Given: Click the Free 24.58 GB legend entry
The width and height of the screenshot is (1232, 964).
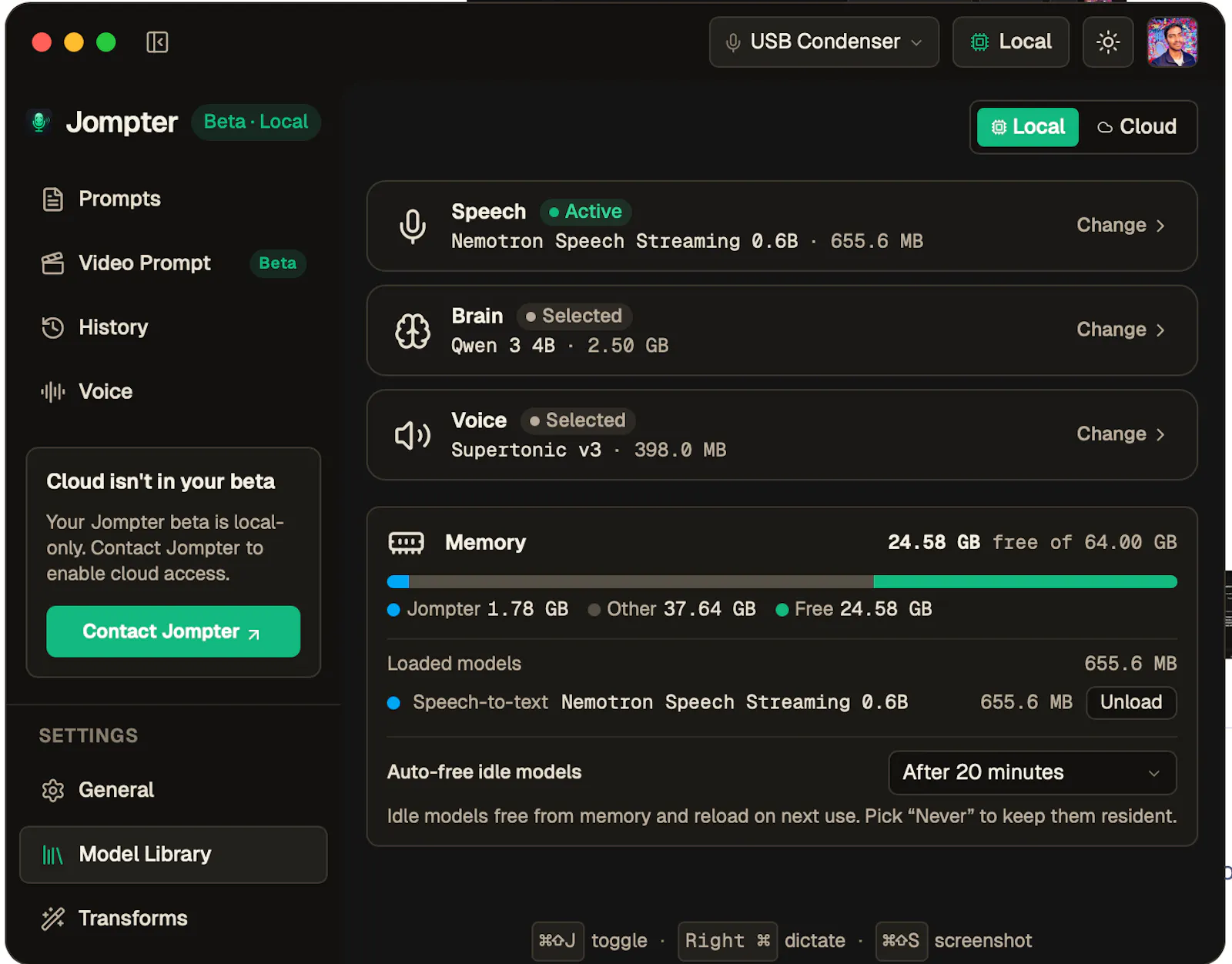Looking at the screenshot, I should coord(854,610).
